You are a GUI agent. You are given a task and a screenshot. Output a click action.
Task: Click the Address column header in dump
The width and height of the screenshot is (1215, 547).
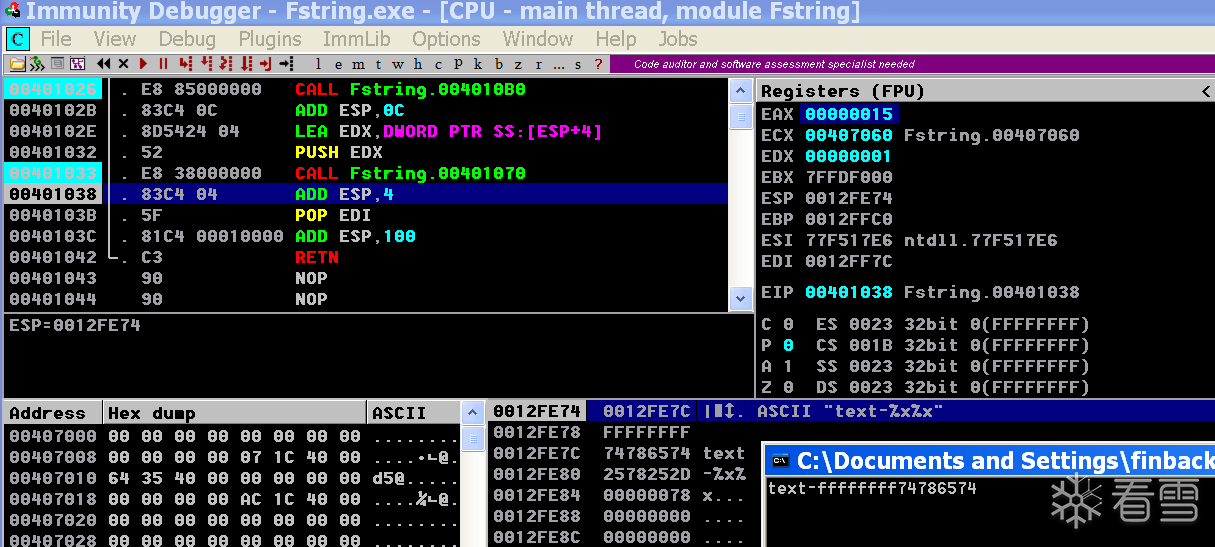click(x=53, y=413)
